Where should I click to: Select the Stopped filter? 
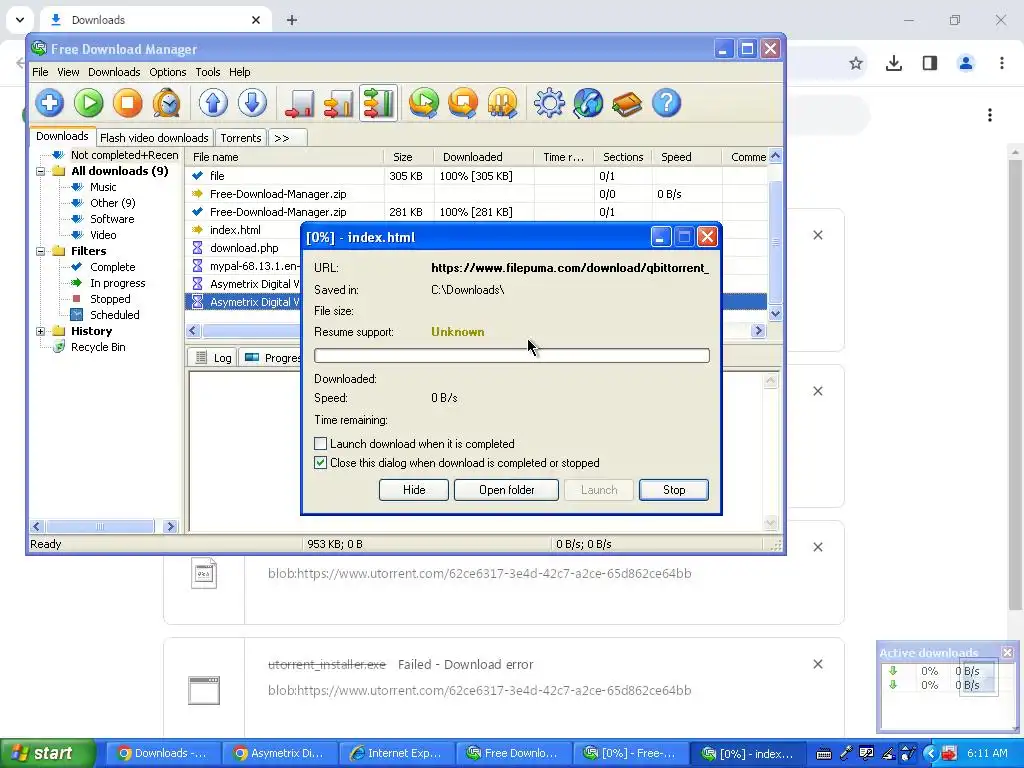click(x=110, y=299)
